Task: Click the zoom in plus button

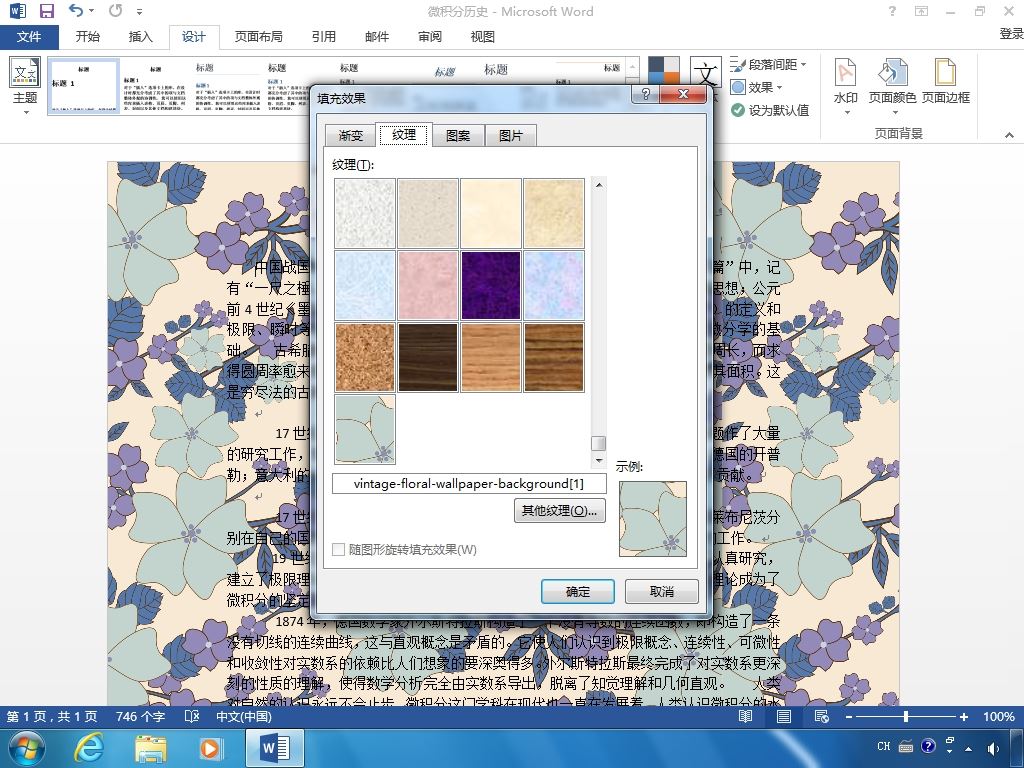Action: click(x=963, y=716)
